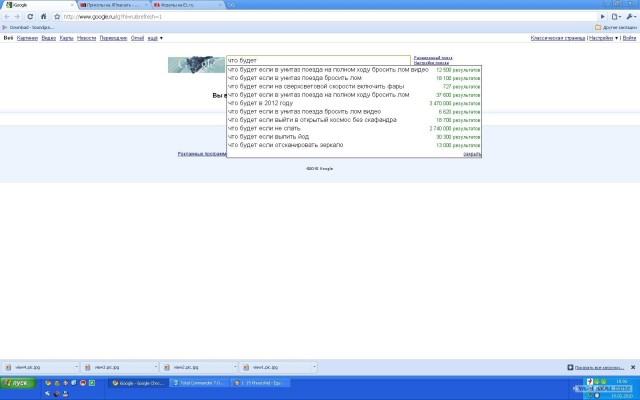Open the Карты link in Google nav
Viewport: 640px width, 400px height.
67,38
